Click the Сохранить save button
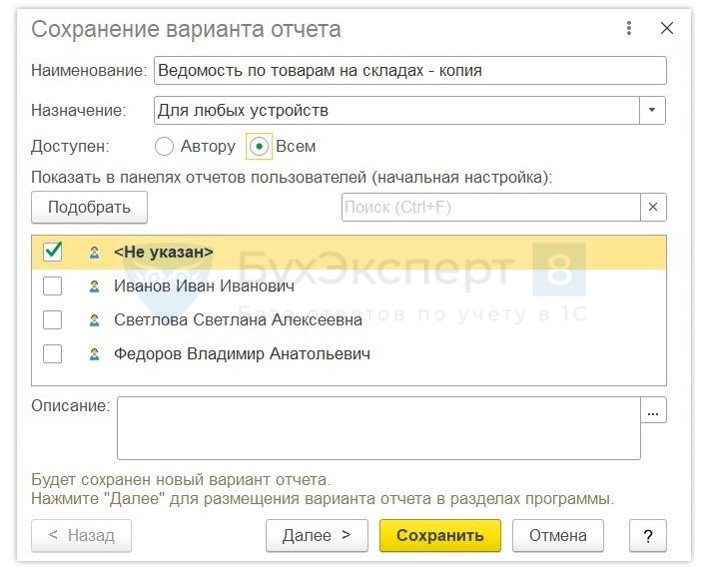The image size is (709, 570). (x=440, y=536)
